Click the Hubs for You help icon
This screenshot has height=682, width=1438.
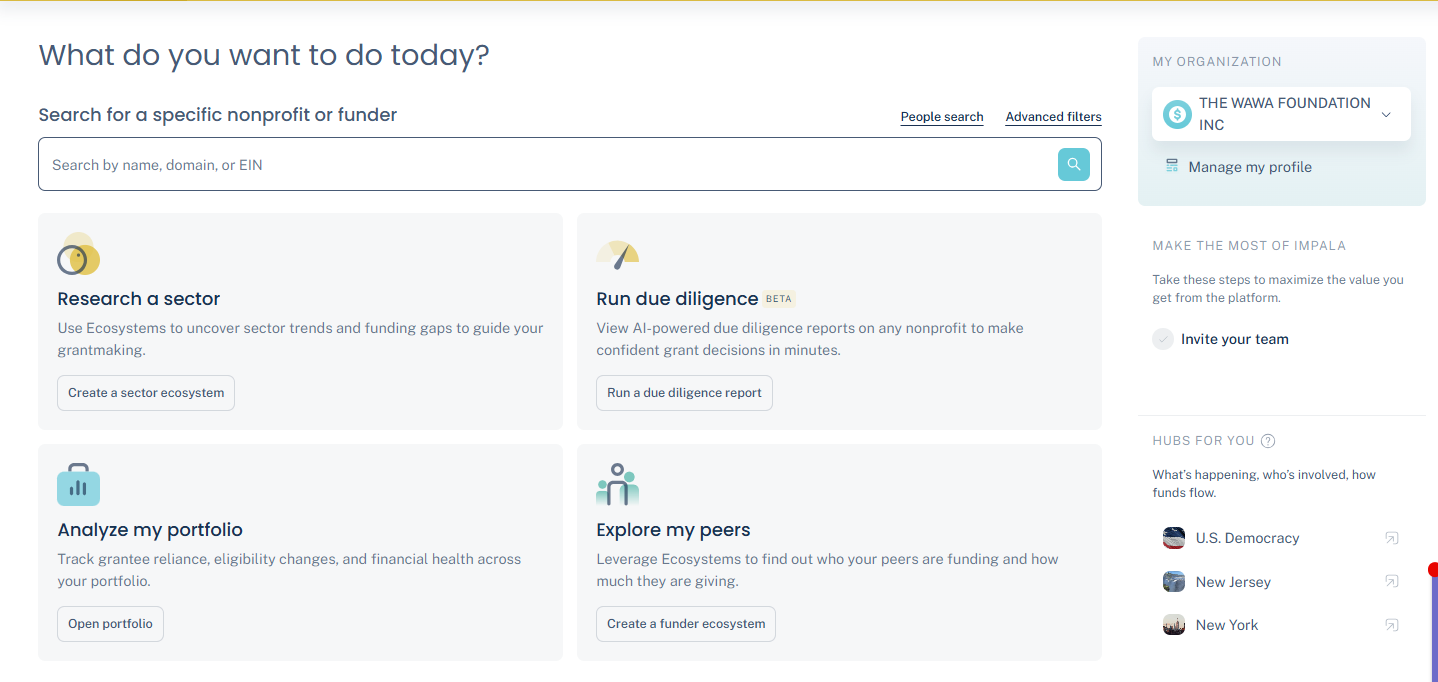[x=1268, y=441]
